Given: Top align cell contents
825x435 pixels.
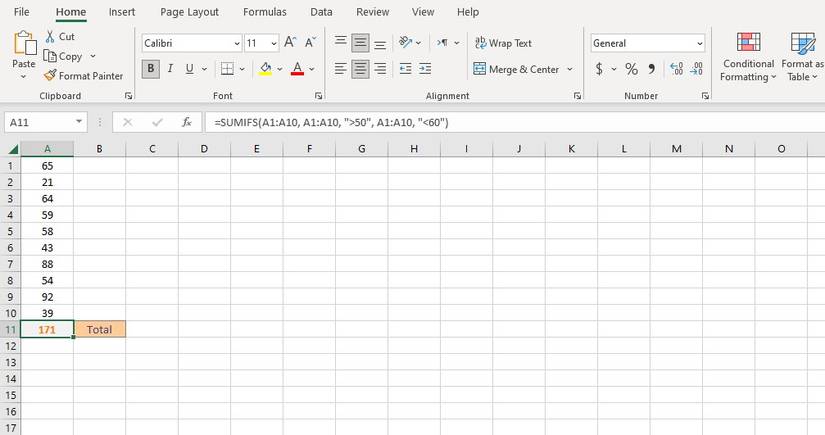Looking at the screenshot, I should (341, 42).
